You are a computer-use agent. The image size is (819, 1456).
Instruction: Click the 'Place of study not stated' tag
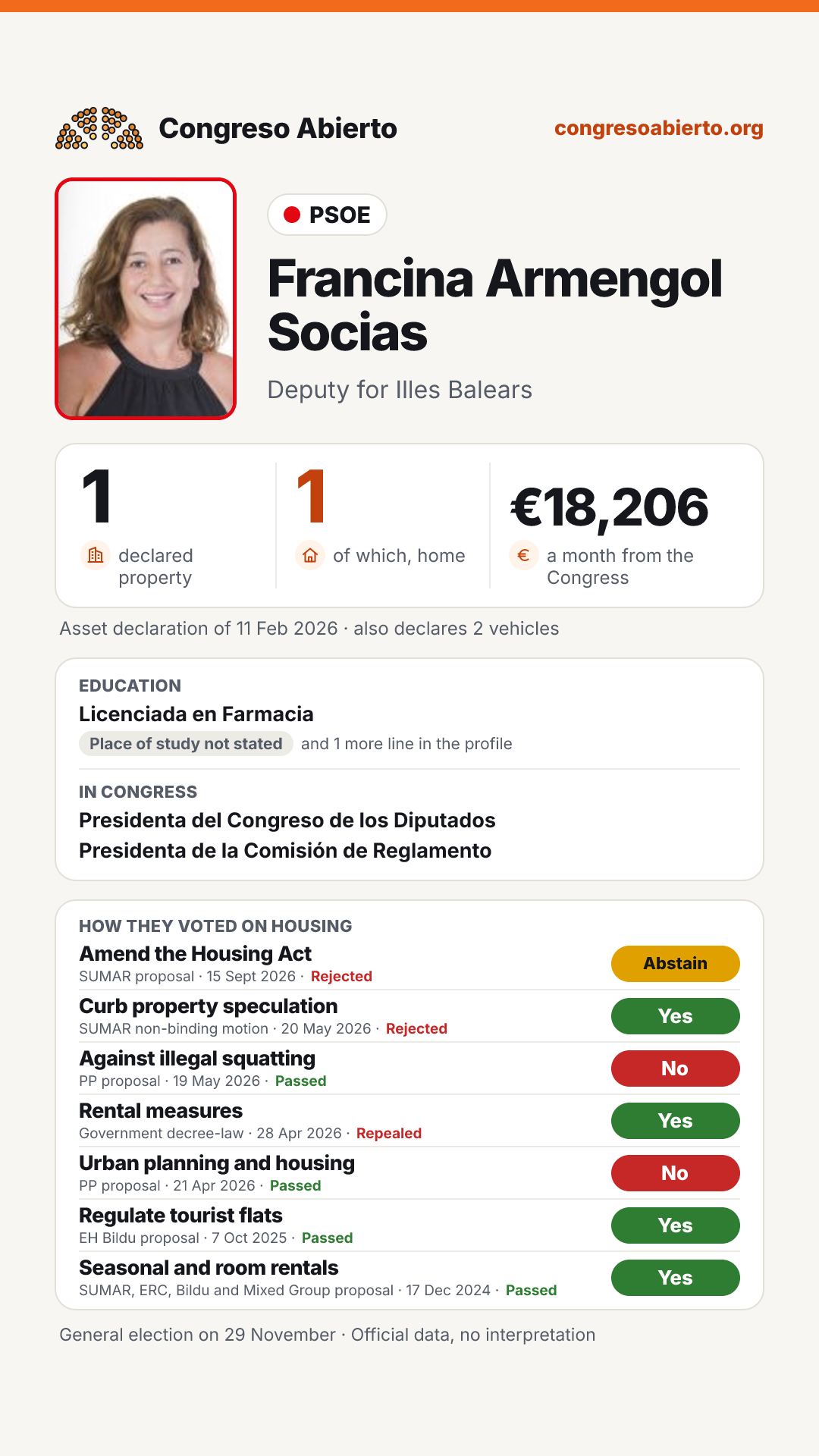pos(186,744)
